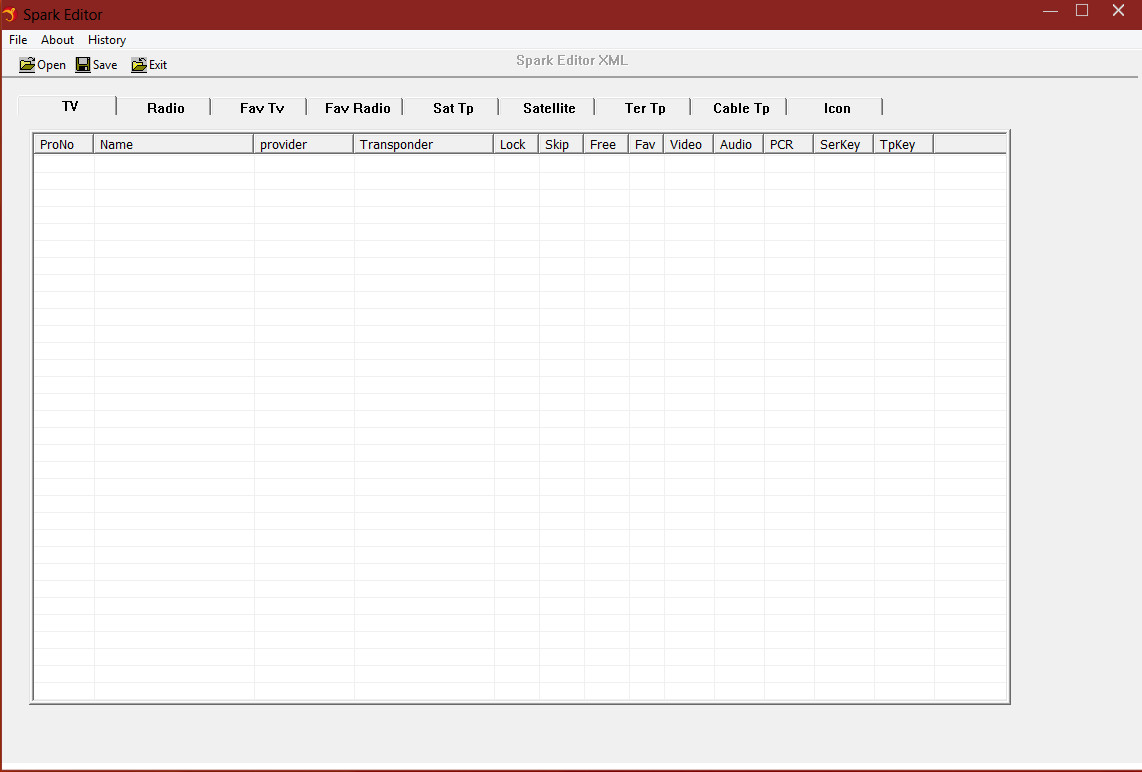Click the Spark Editor app logo icon

[x=9, y=14]
